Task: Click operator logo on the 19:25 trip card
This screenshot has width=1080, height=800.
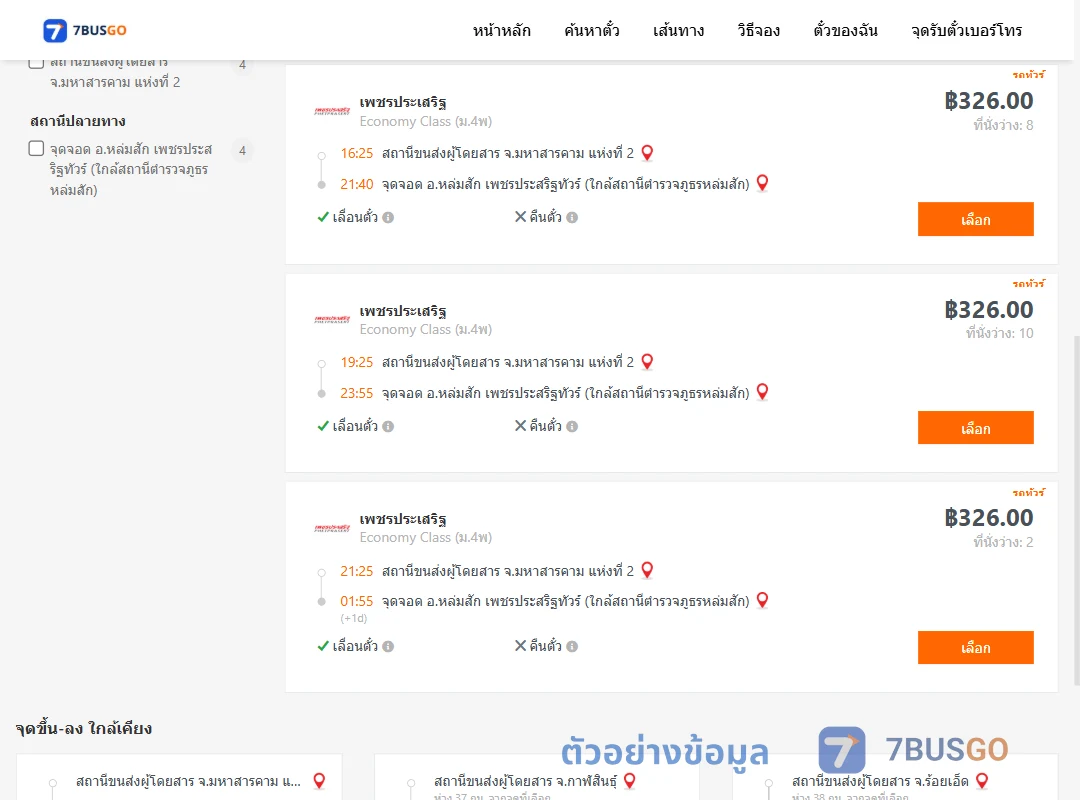Action: point(332,320)
